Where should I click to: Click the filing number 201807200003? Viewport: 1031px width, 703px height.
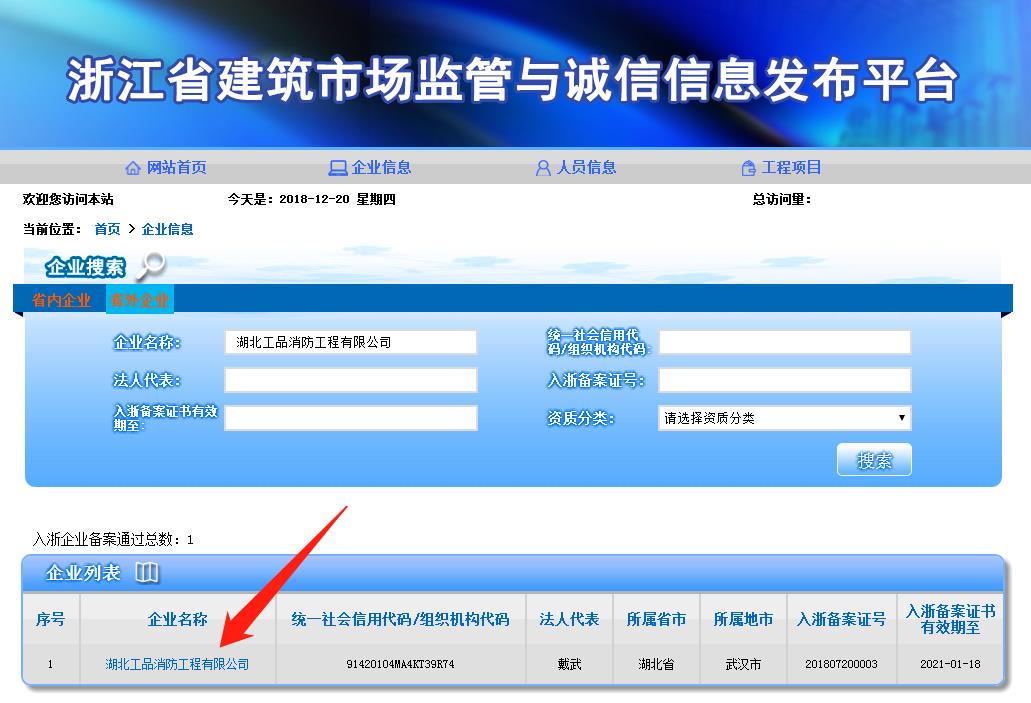tap(842, 664)
